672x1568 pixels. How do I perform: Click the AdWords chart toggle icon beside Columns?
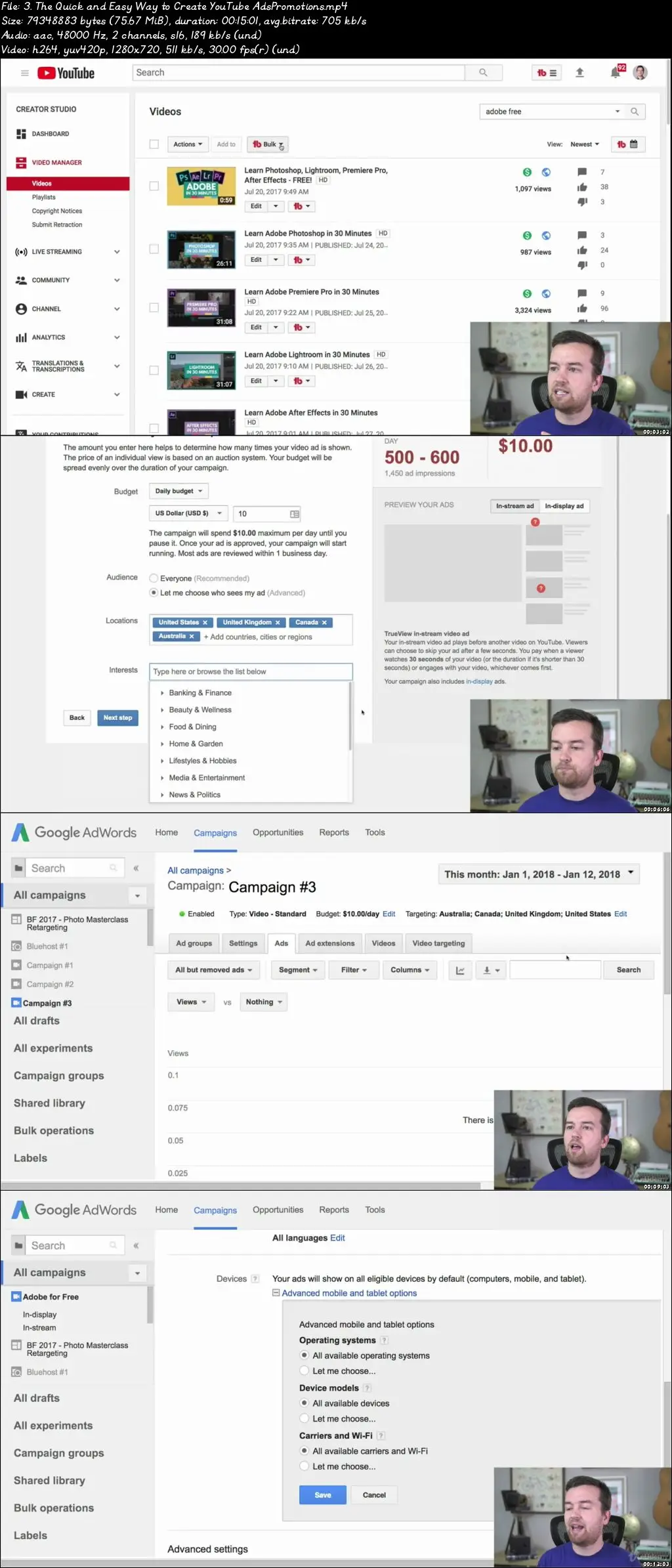click(x=460, y=970)
